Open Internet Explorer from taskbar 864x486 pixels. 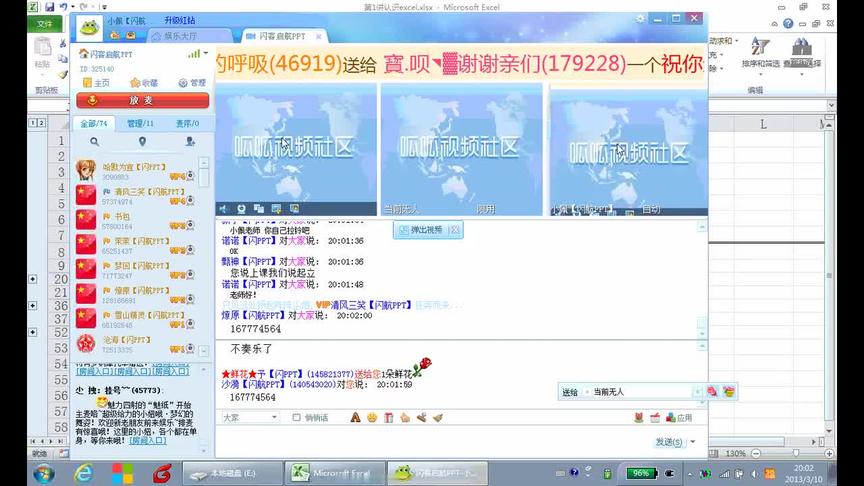(x=83, y=473)
